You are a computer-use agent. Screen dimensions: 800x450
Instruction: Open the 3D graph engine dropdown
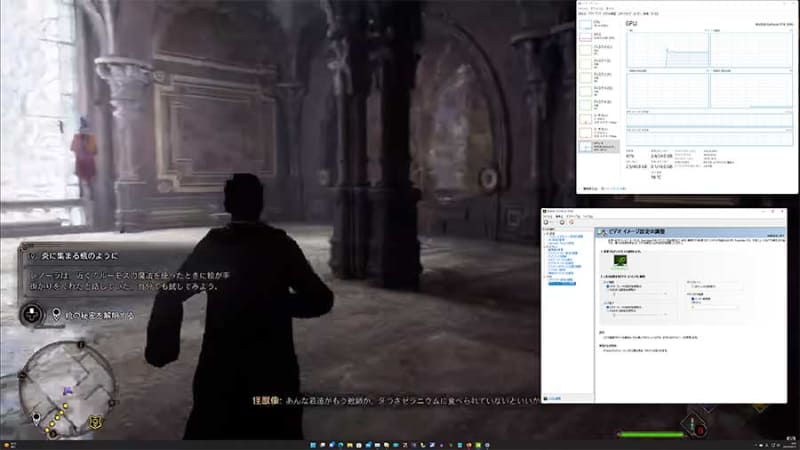coord(631,30)
